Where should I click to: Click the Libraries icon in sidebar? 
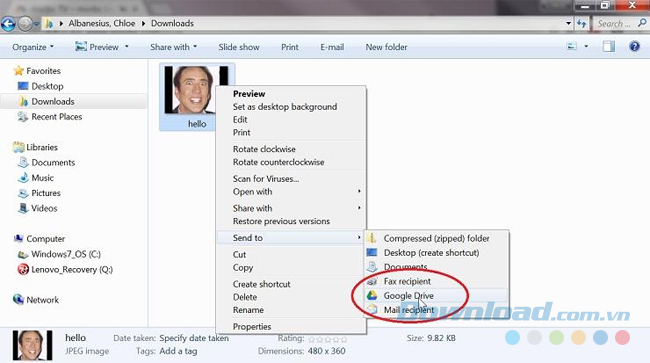click(x=18, y=147)
